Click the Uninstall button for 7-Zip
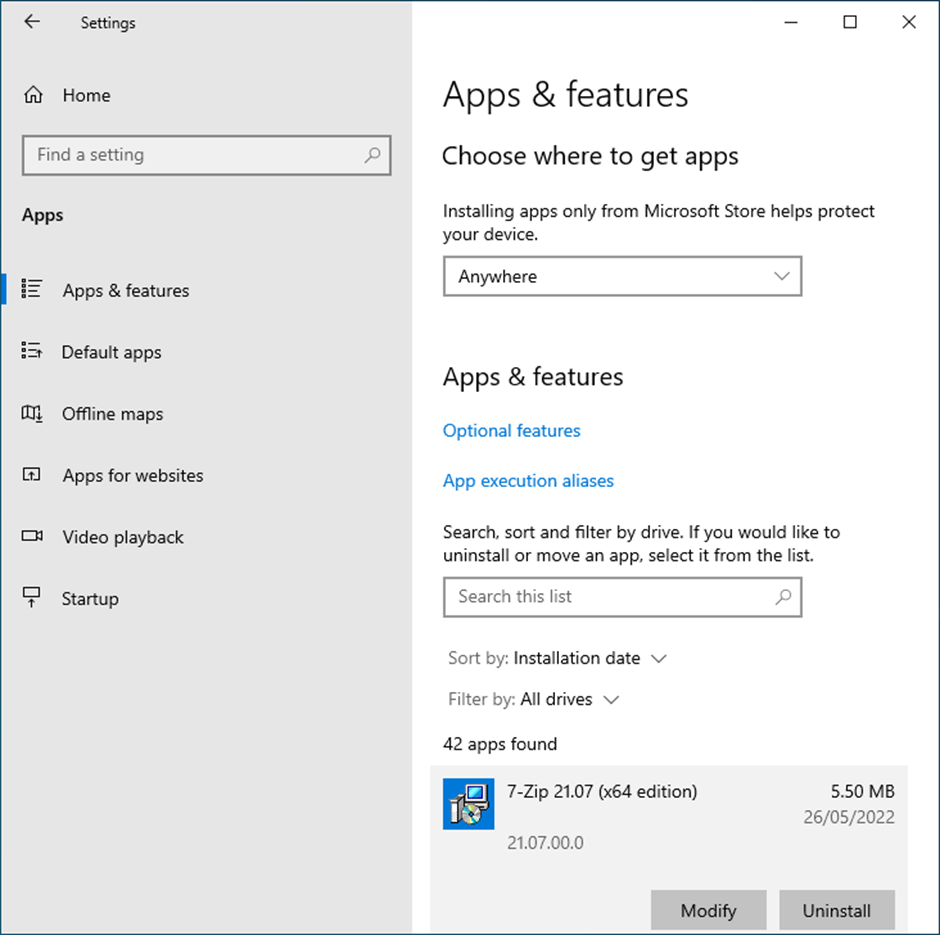Image resolution: width=940 pixels, height=935 pixels. point(837,910)
